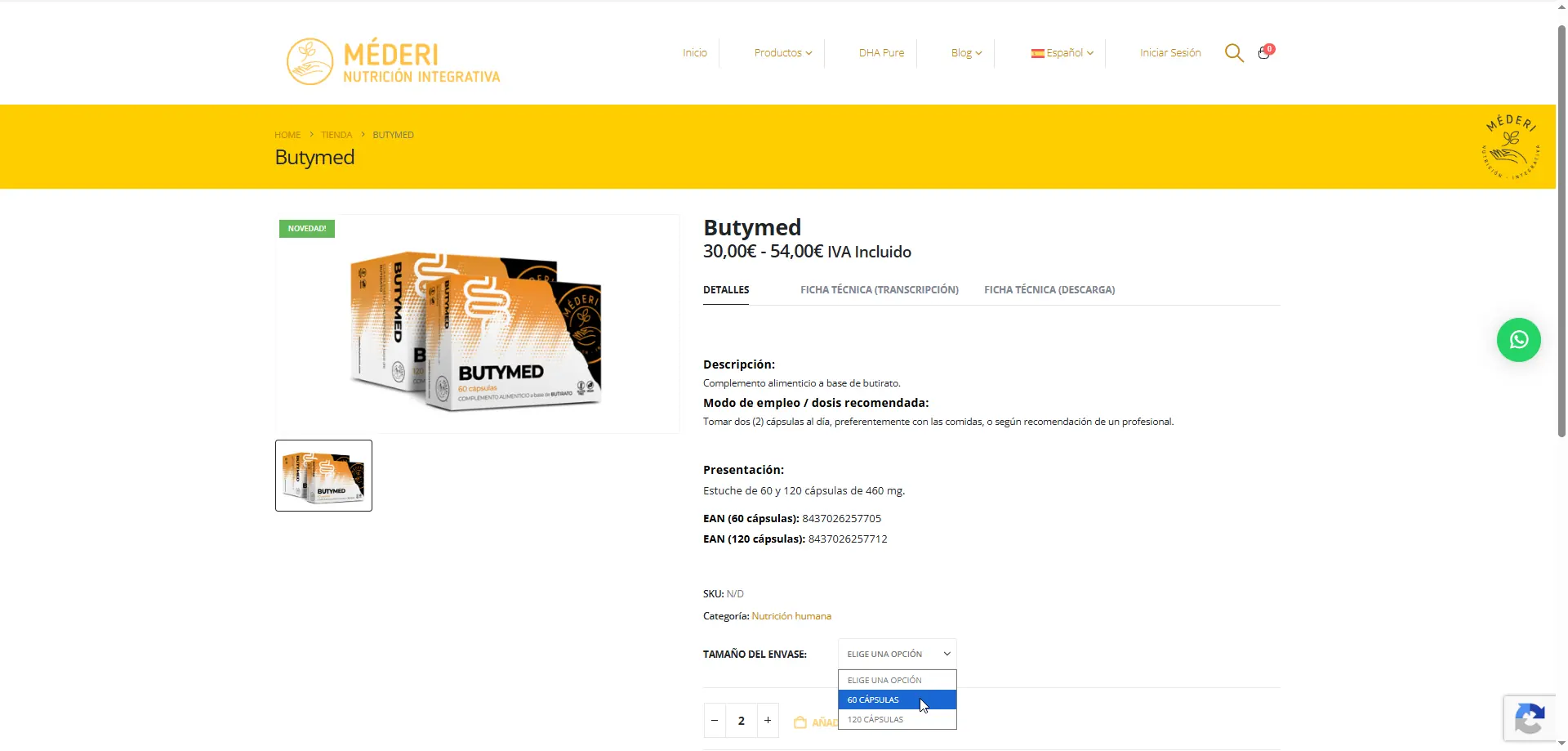1568x751 pixels.
Task: Click the SKU: N/D text
Action: [724, 594]
